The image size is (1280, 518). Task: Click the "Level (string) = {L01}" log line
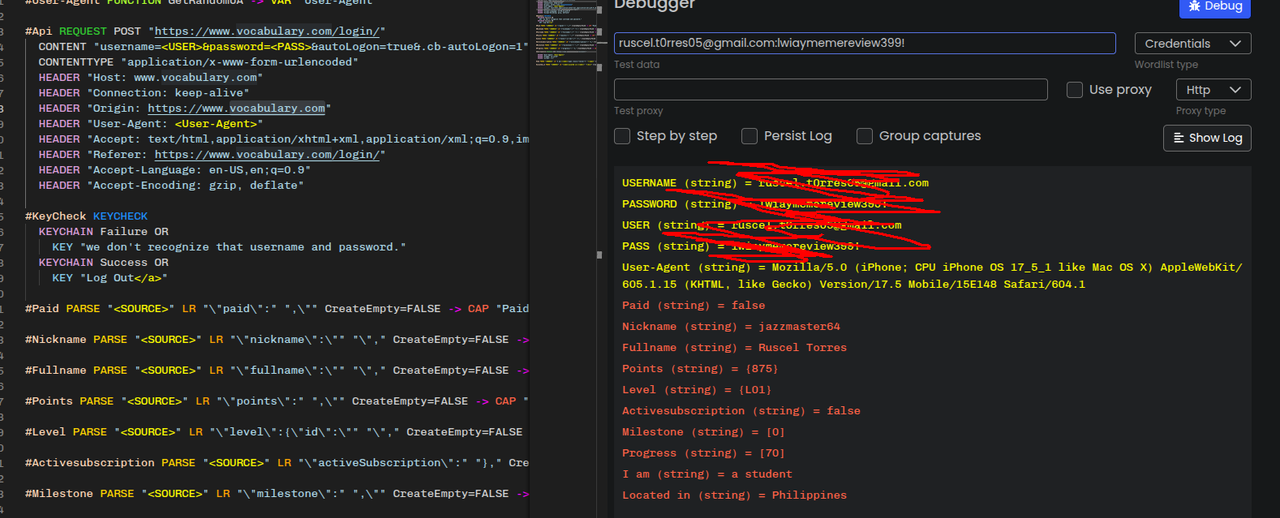(697, 390)
